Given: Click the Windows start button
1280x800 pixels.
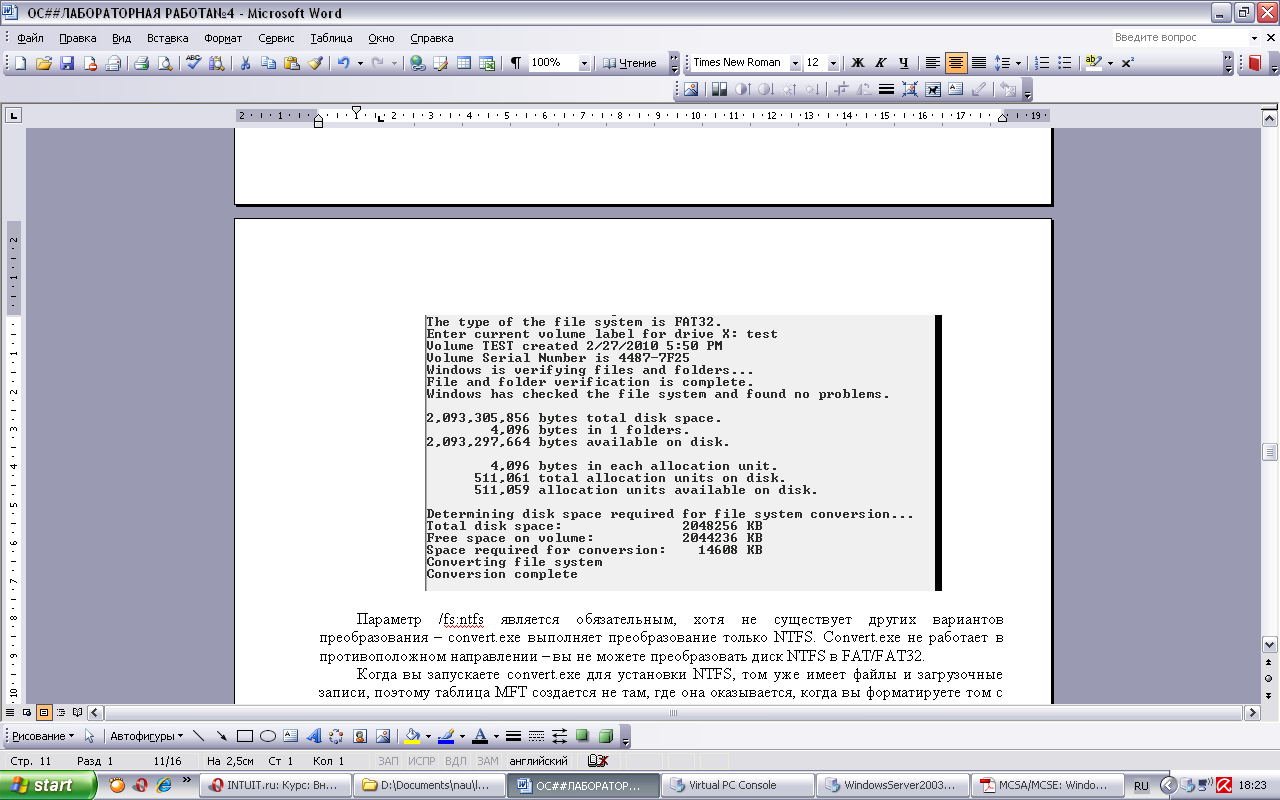Looking at the screenshot, I should pos(48,785).
